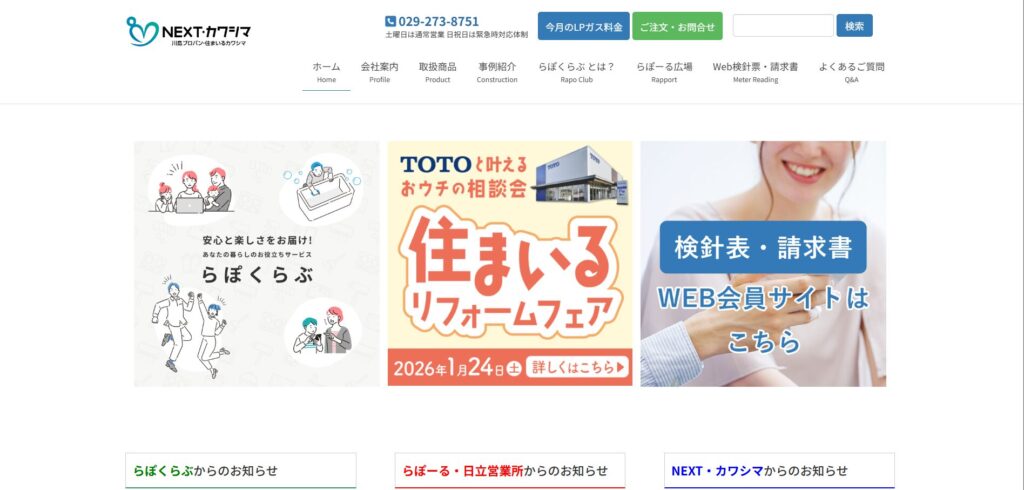The image size is (1024, 490).
Task: Open らぽーる広場 Rapport menu item
Action: point(664,72)
